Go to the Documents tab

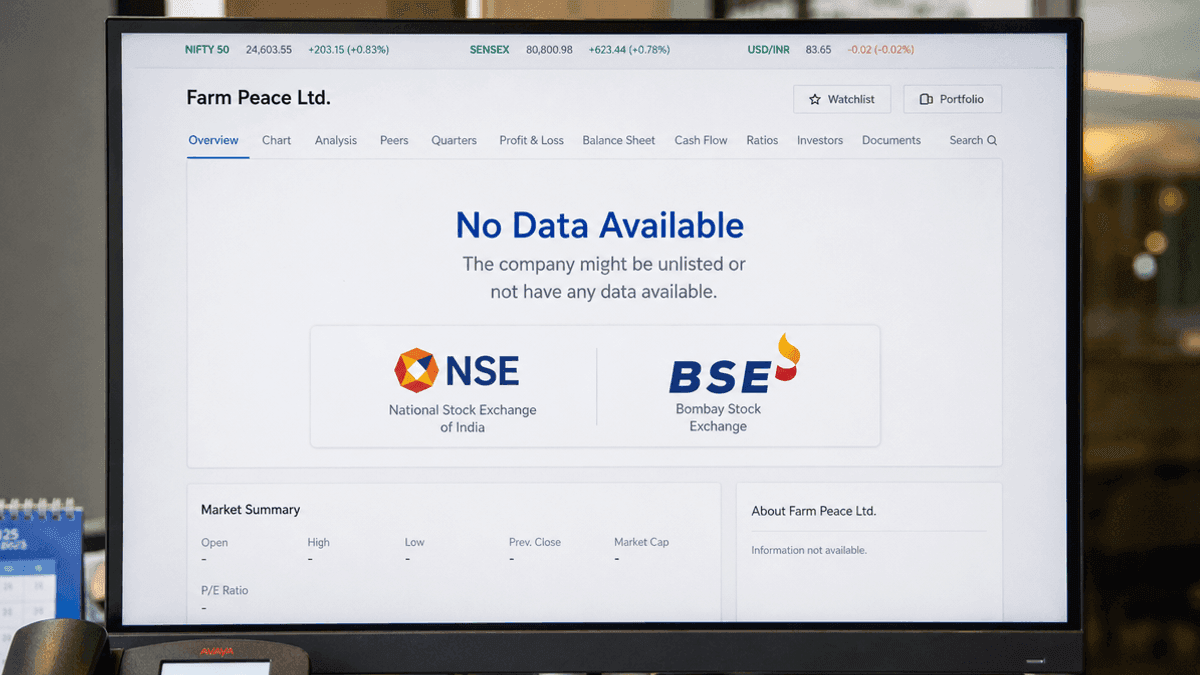click(891, 140)
